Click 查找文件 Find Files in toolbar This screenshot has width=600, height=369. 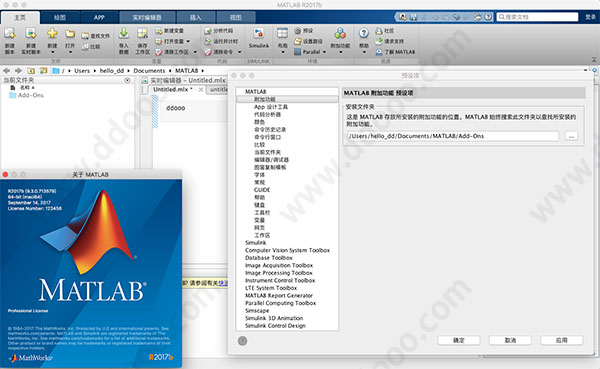(x=96, y=36)
